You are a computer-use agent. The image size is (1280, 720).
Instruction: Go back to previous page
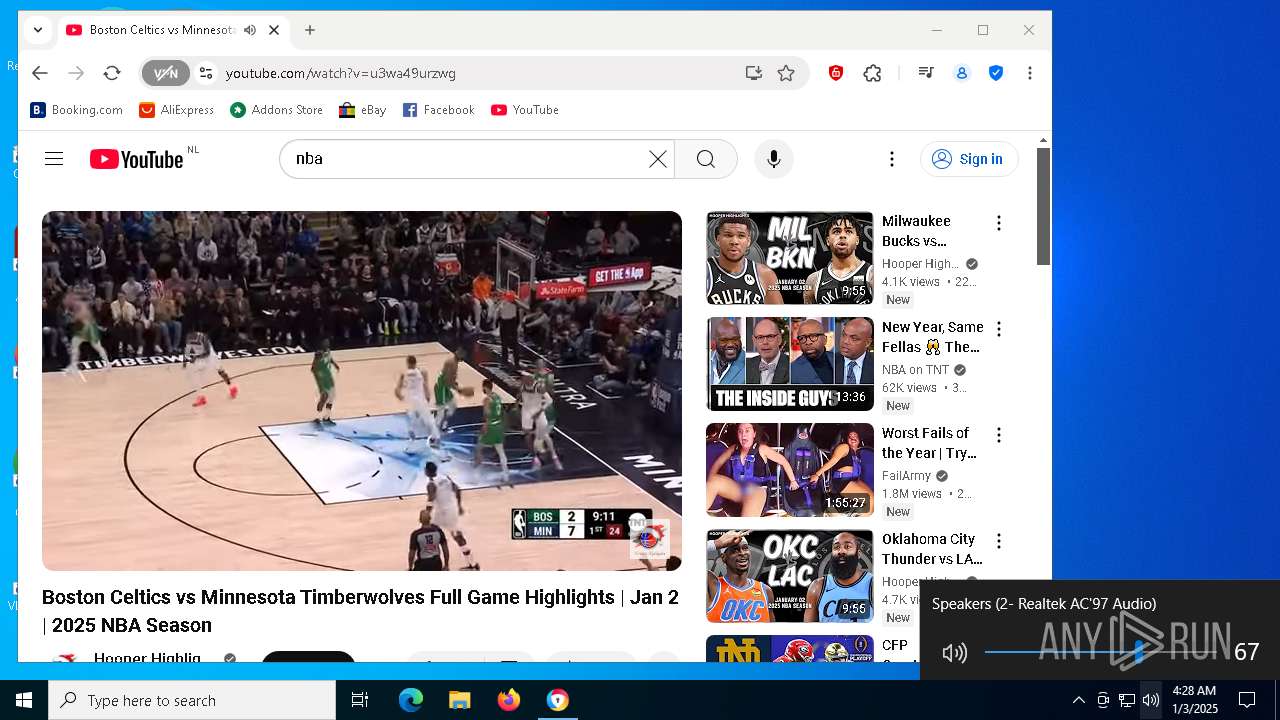(40, 73)
